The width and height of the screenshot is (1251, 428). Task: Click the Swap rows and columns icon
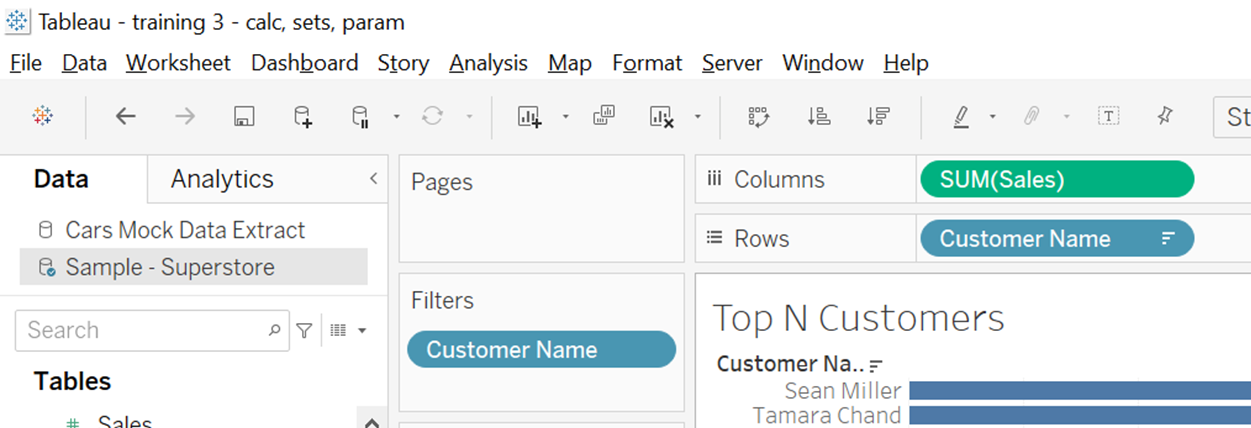coord(759,117)
